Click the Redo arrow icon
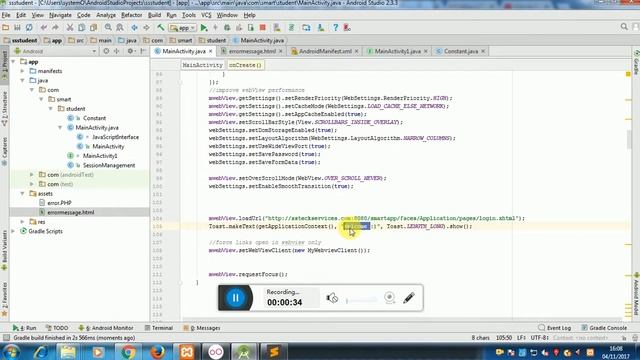Viewport: 640px width, 360px height. pyautogui.click(x=55, y=28)
